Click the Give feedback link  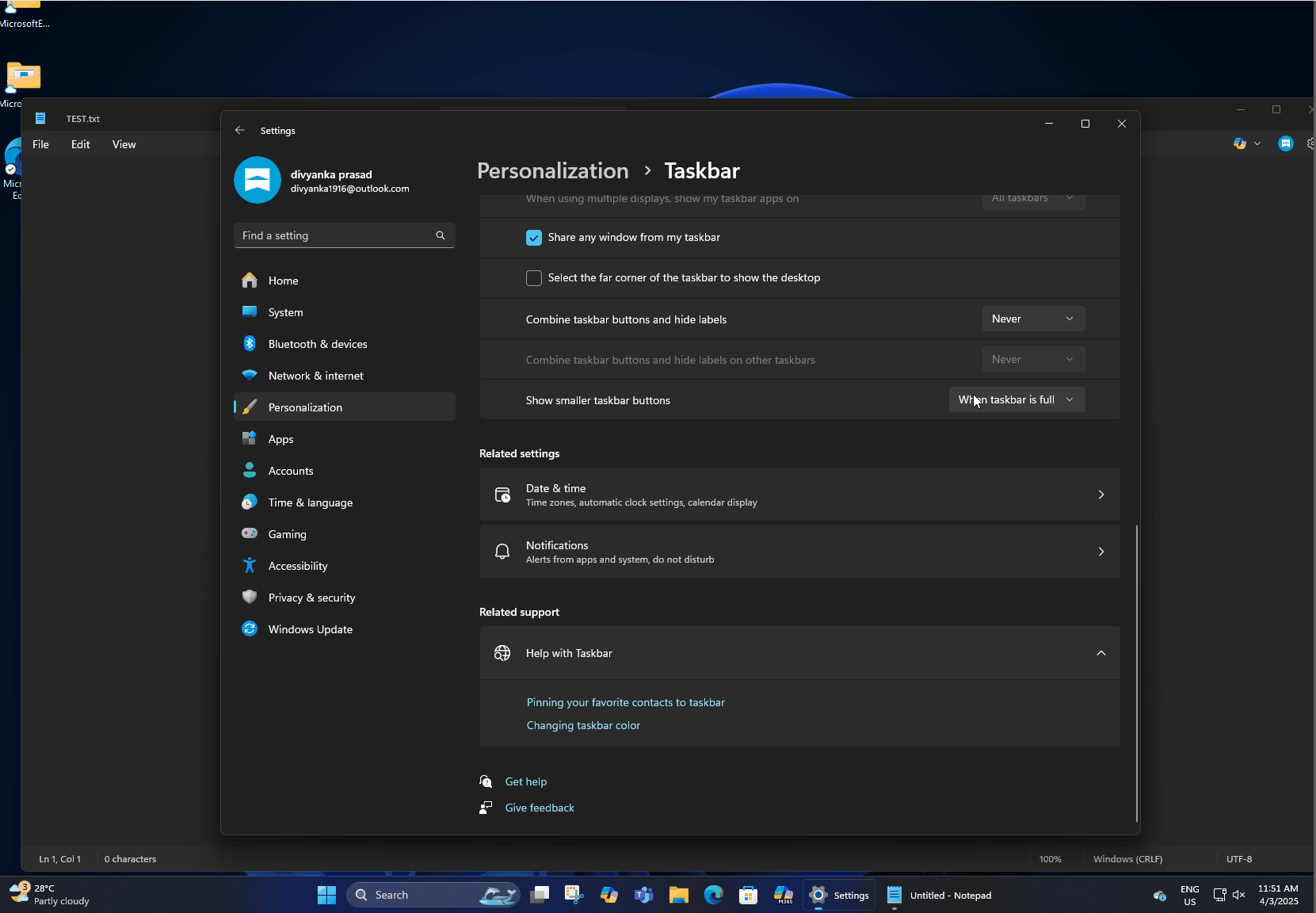pos(539,807)
